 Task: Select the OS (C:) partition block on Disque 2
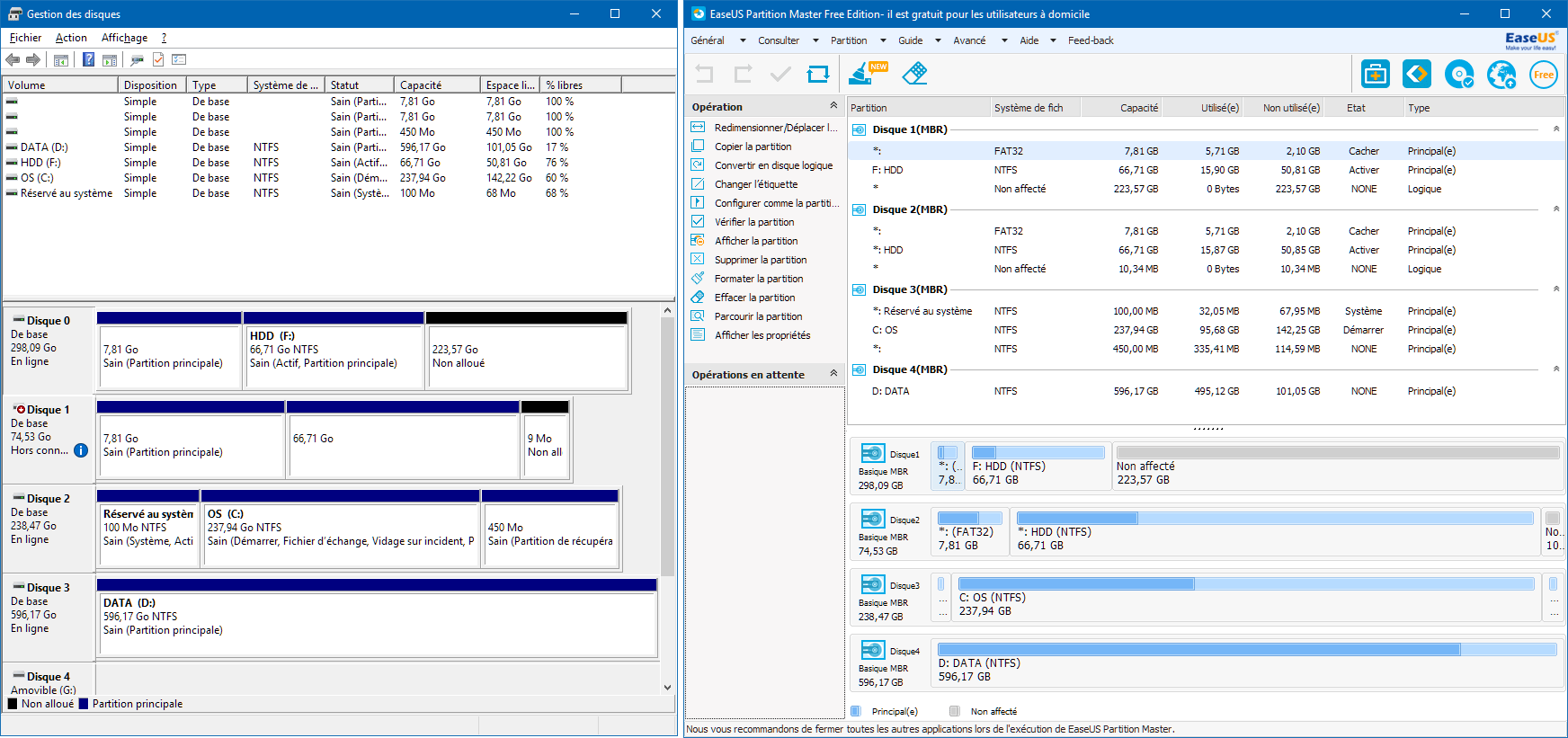tap(341, 529)
